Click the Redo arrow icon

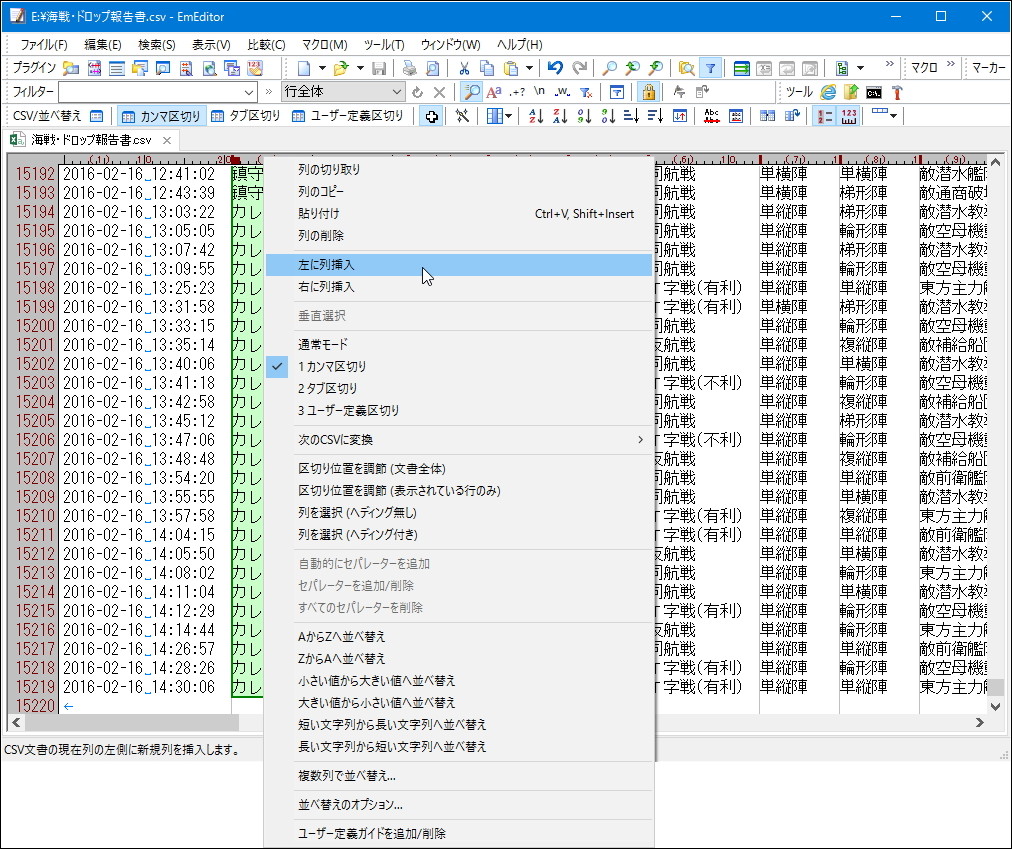580,68
